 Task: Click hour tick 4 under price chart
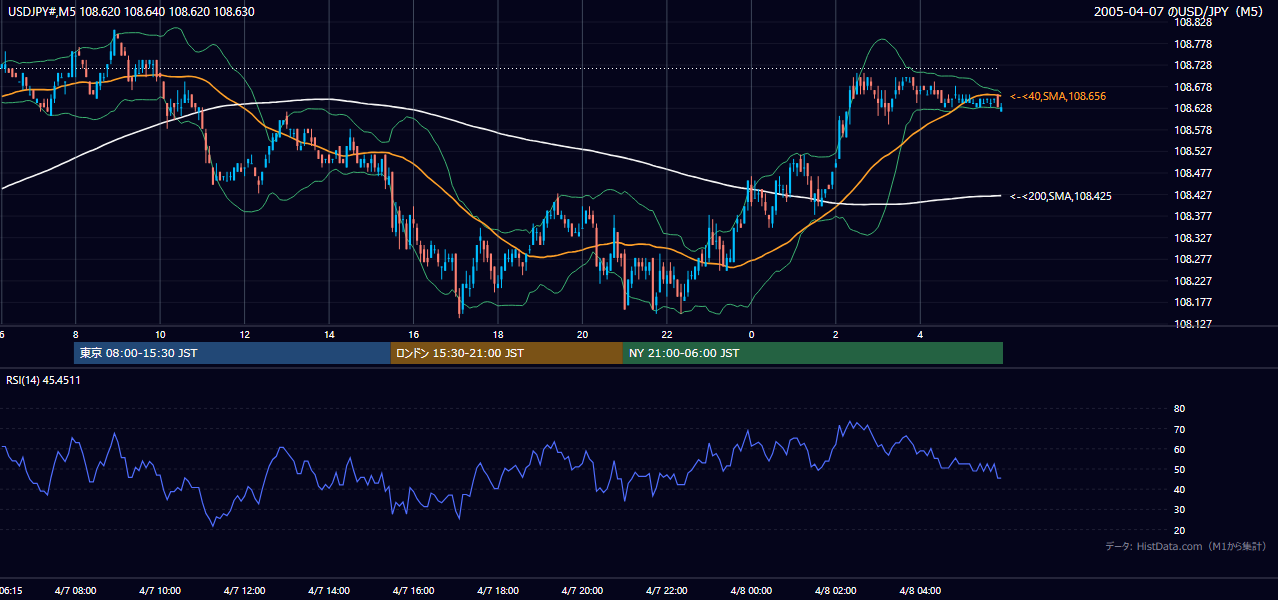tap(920, 334)
